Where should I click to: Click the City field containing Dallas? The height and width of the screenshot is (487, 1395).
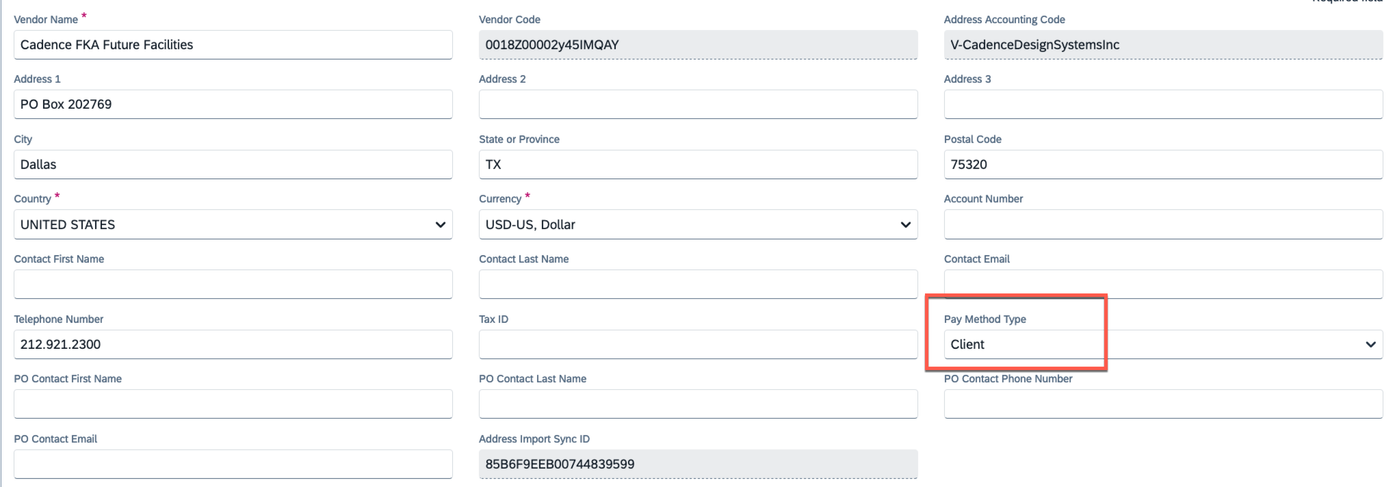point(233,164)
